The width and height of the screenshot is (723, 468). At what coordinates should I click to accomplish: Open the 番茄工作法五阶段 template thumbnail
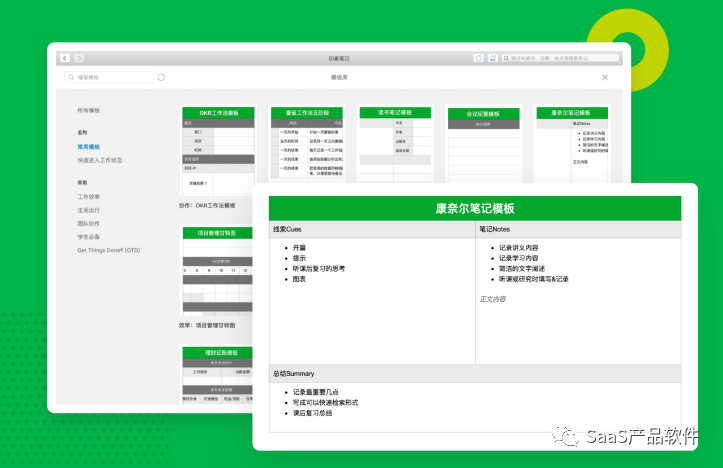[x=307, y=143]
